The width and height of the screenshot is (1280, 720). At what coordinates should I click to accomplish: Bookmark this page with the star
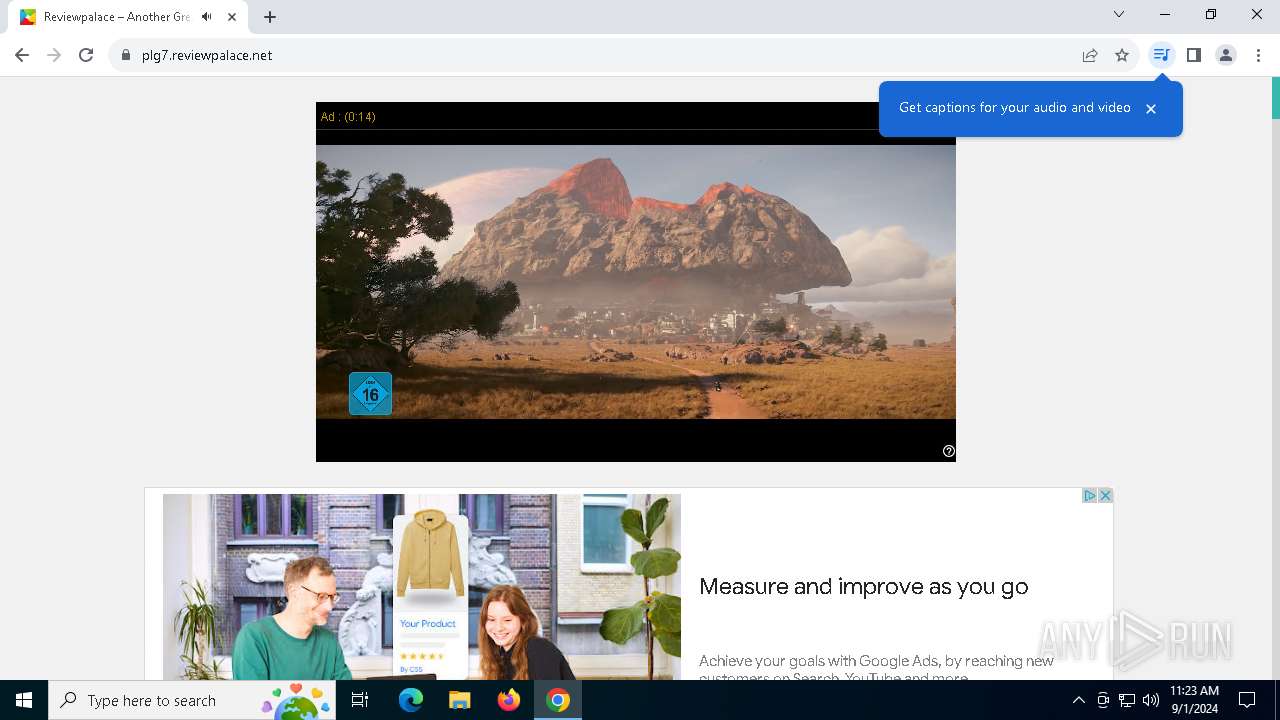coord(1122,55)
